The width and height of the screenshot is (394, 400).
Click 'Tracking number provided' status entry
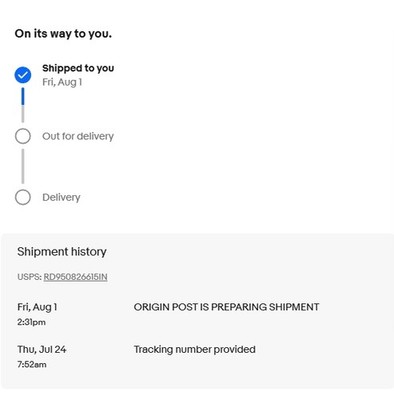coord(195,349)
